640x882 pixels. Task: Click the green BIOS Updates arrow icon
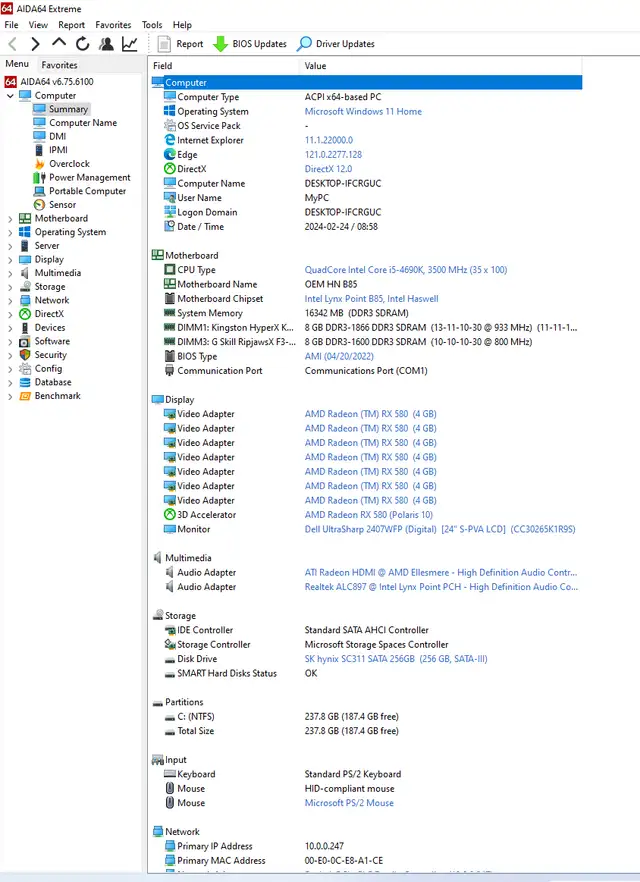[220, 44]
